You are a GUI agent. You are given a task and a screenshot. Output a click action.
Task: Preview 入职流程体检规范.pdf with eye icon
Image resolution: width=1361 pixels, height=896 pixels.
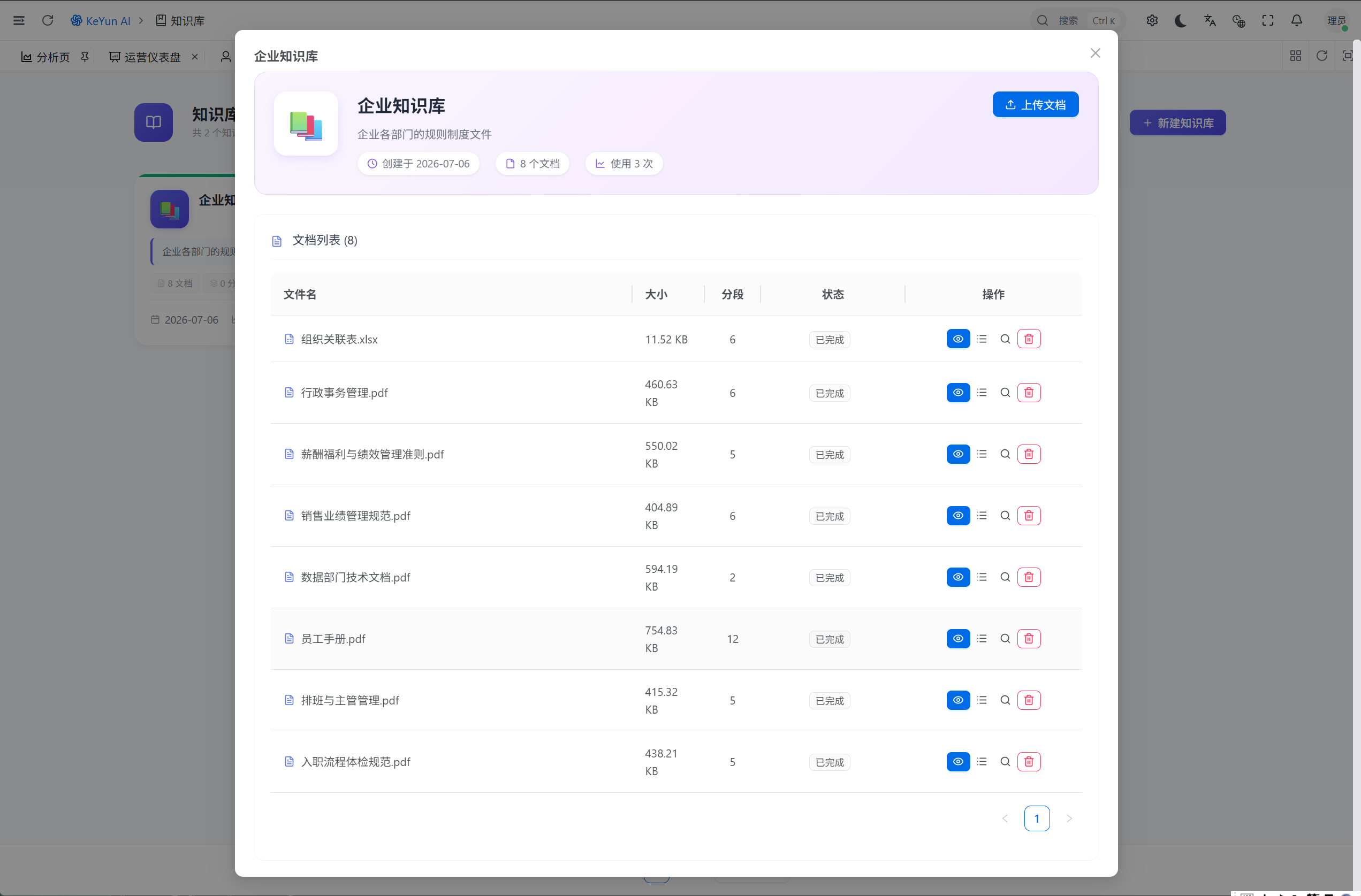point(958,762)
